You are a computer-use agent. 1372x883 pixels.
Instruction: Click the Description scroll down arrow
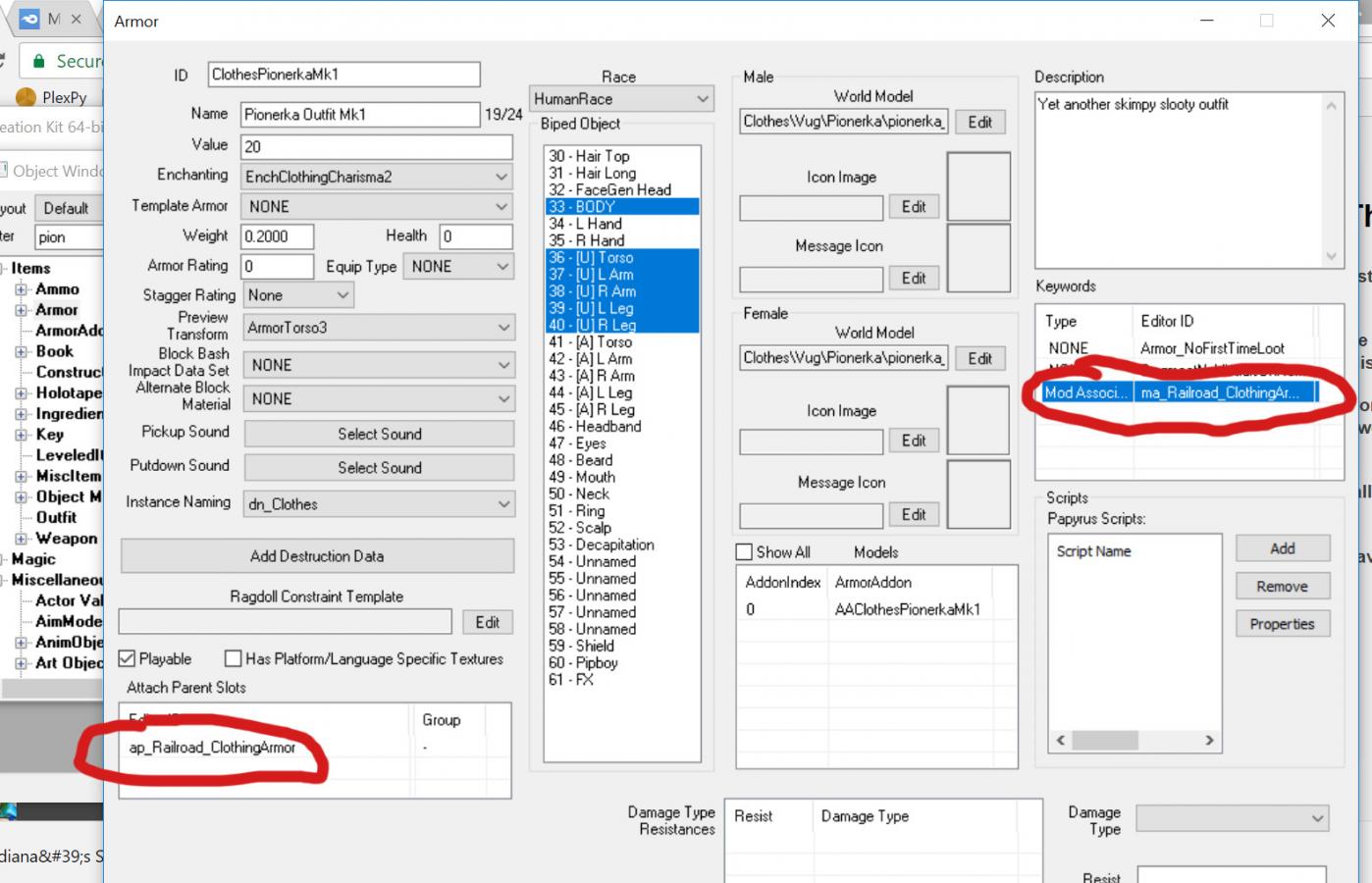tap(1332, 256)
